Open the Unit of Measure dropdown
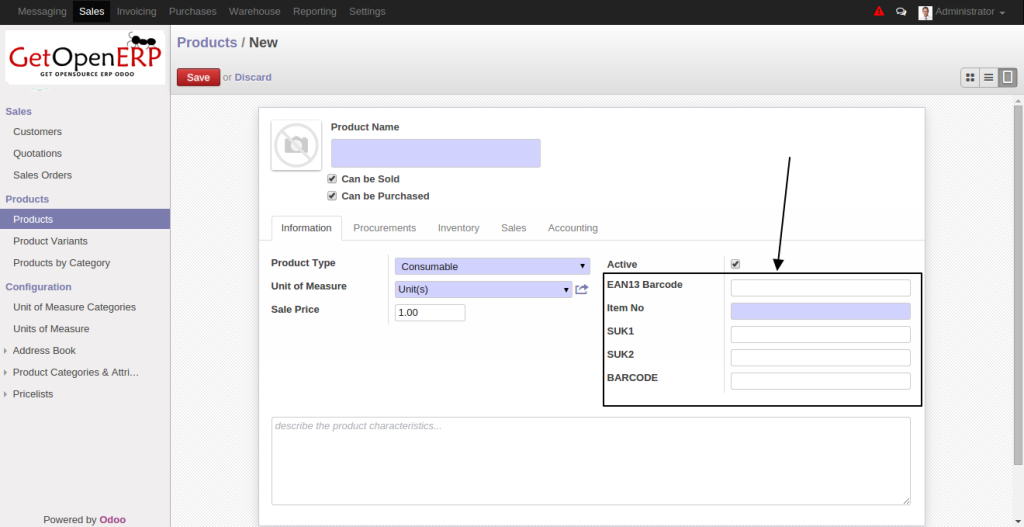 click(483, 289)
